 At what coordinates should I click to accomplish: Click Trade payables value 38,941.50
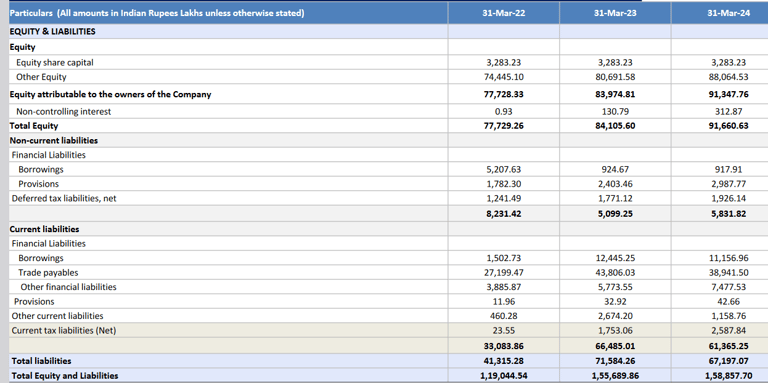pyautogui.click(x=728, y=272)
